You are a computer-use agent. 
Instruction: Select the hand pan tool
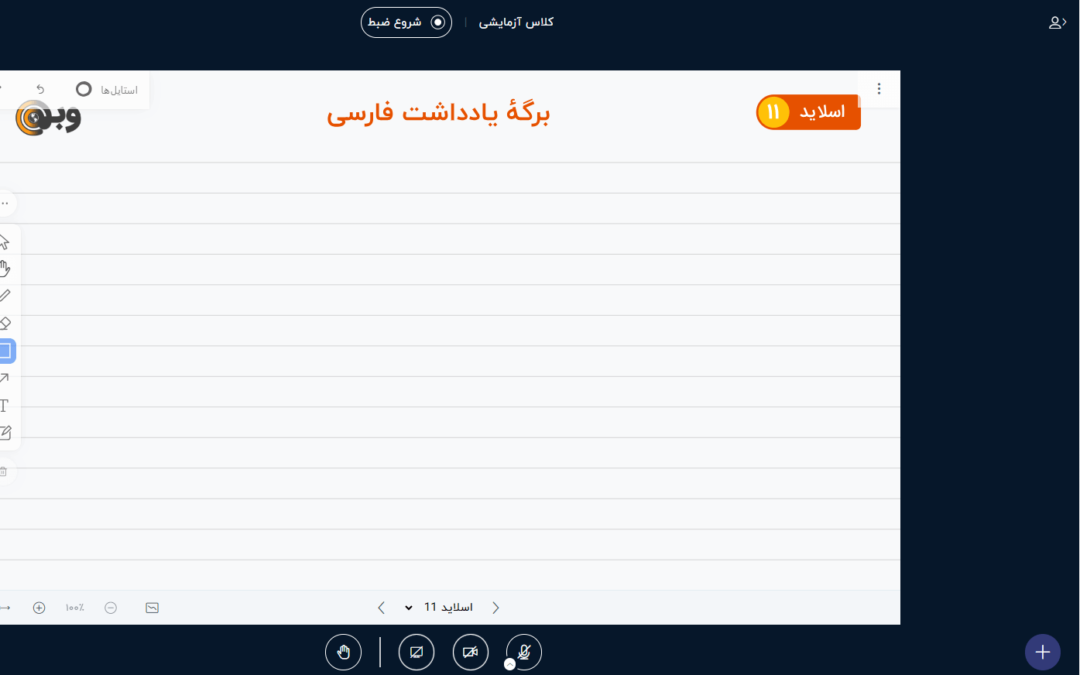point(5,268)
